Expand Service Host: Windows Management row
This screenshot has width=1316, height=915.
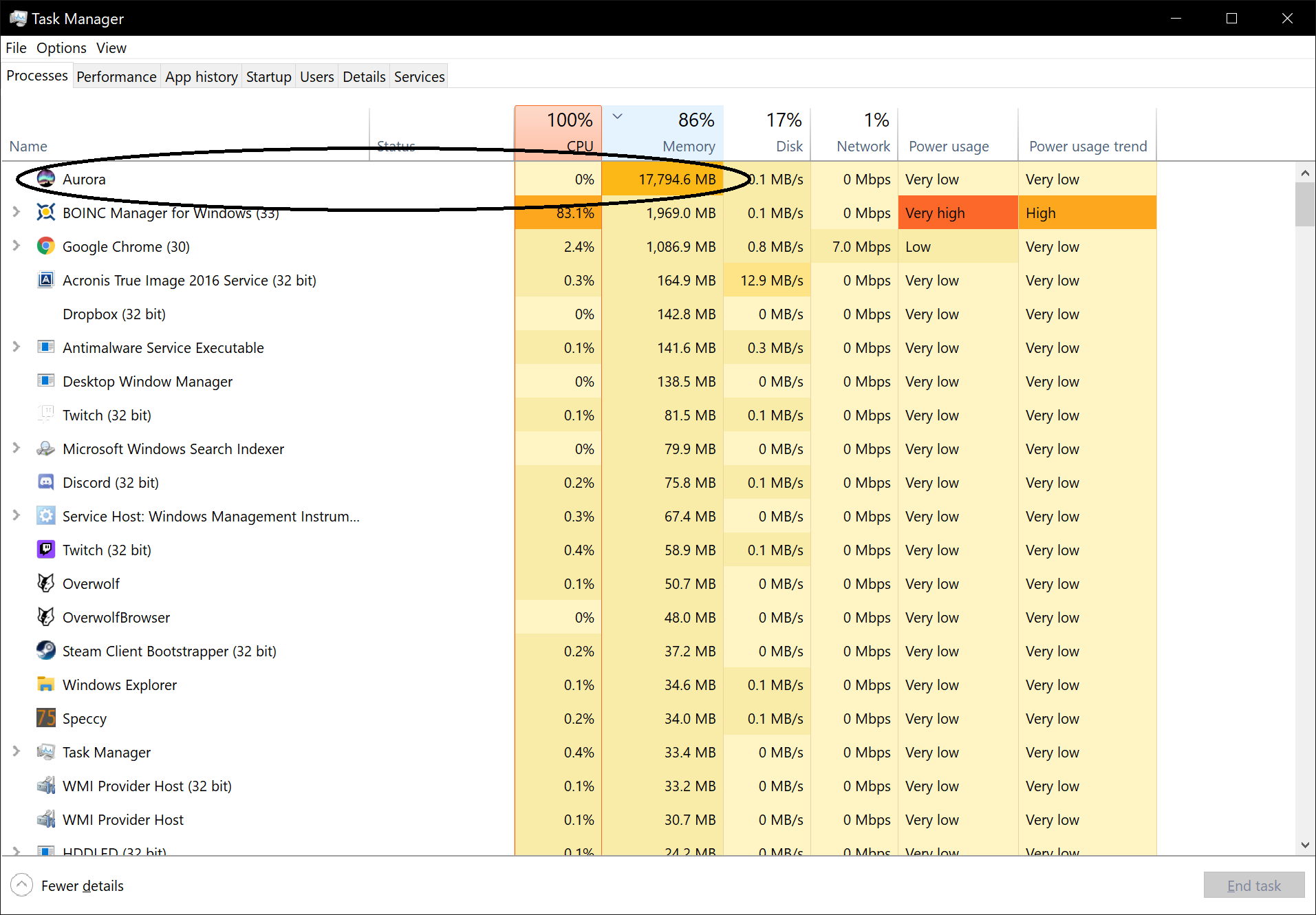pyautogui.click(x=17, y=516)
